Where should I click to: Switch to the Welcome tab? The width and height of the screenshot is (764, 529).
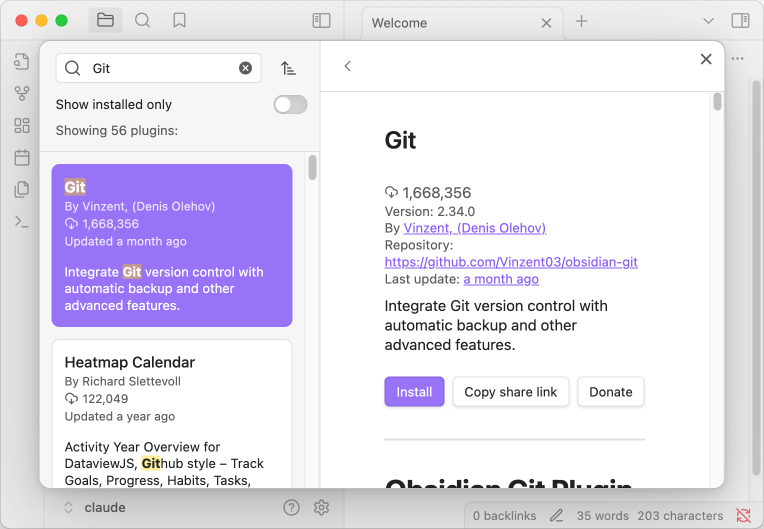[x=462, y=23]
